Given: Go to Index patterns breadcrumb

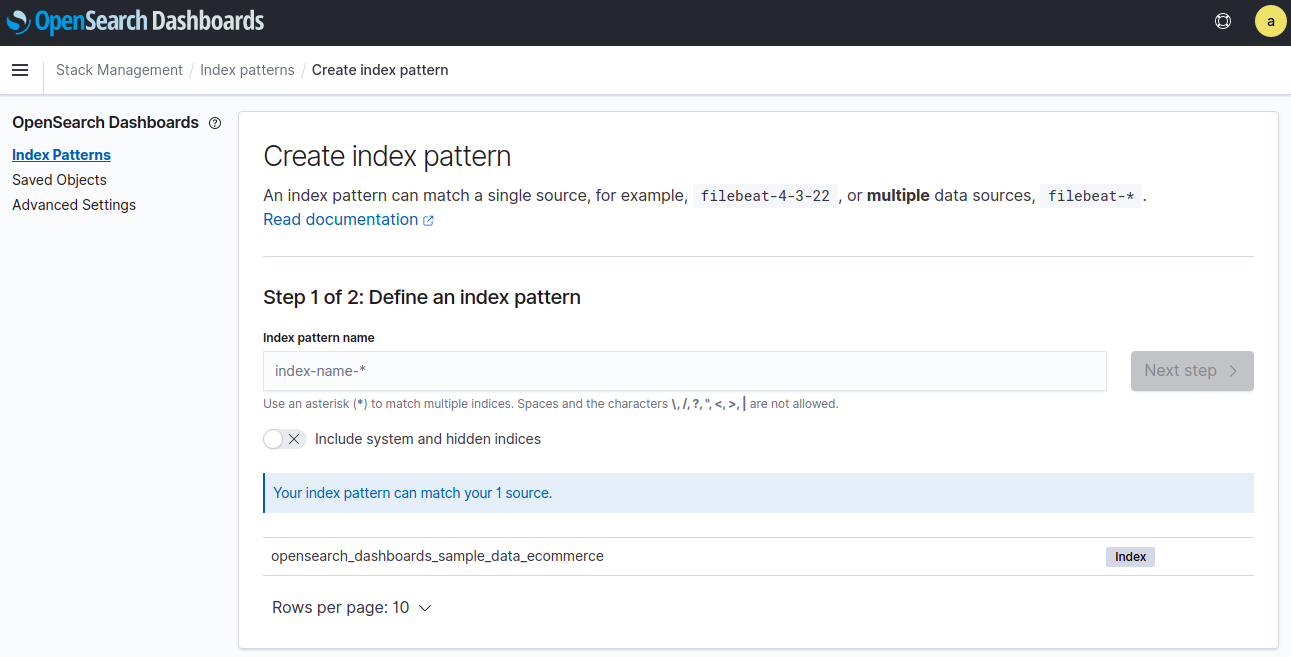Looking at the screenshot, I should click(x=247, y=70).
